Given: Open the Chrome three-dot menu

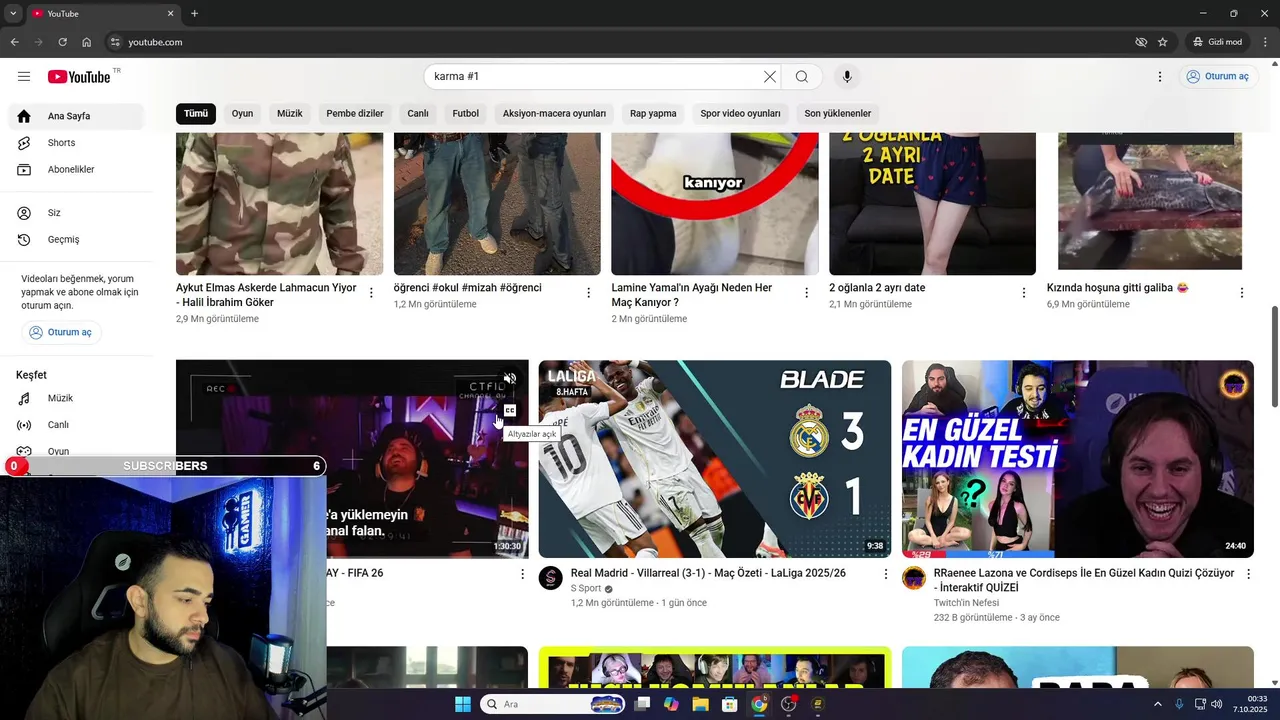Looking at the screenshot, I should tap(1264, 42).
